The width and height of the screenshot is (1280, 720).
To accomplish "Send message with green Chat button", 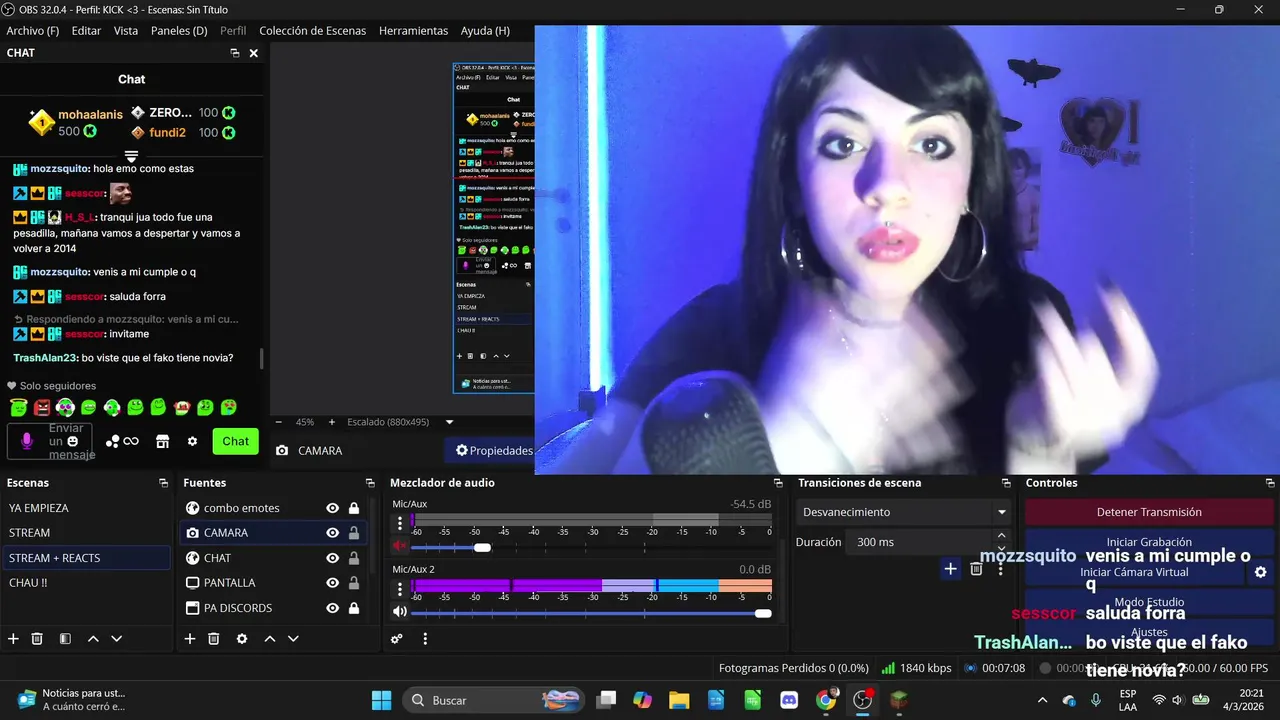I will (x=235, y=441).
